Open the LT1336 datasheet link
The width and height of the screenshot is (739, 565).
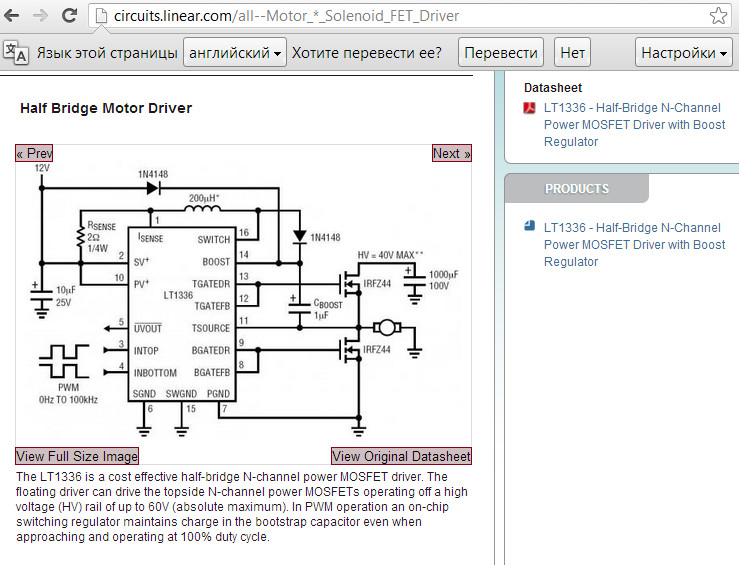point(634,125)
